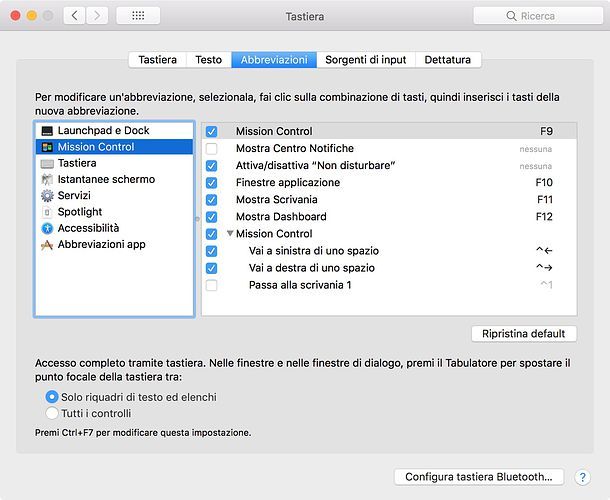This screenshot has height=500, width=610.
Task: Open the Dettatura tab
Action: point(448,60)
